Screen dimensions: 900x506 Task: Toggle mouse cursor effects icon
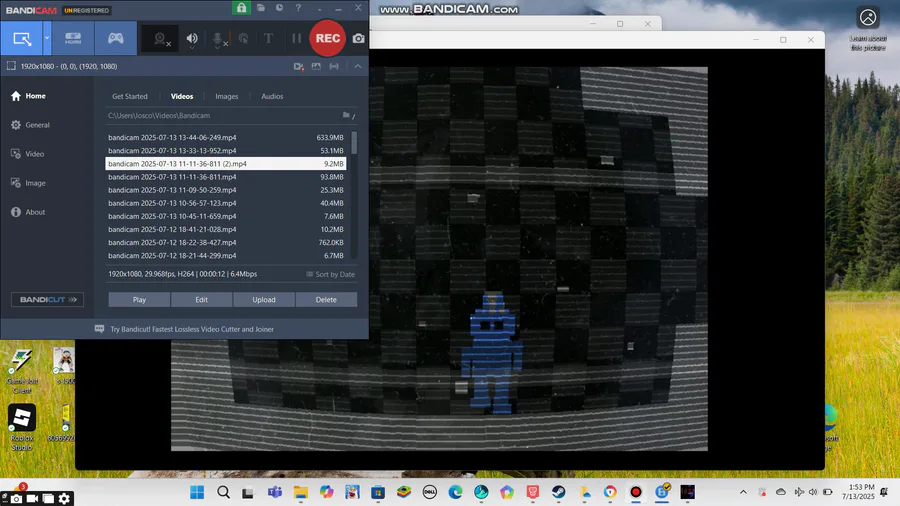pyautogui.click(x=243, y=38)
